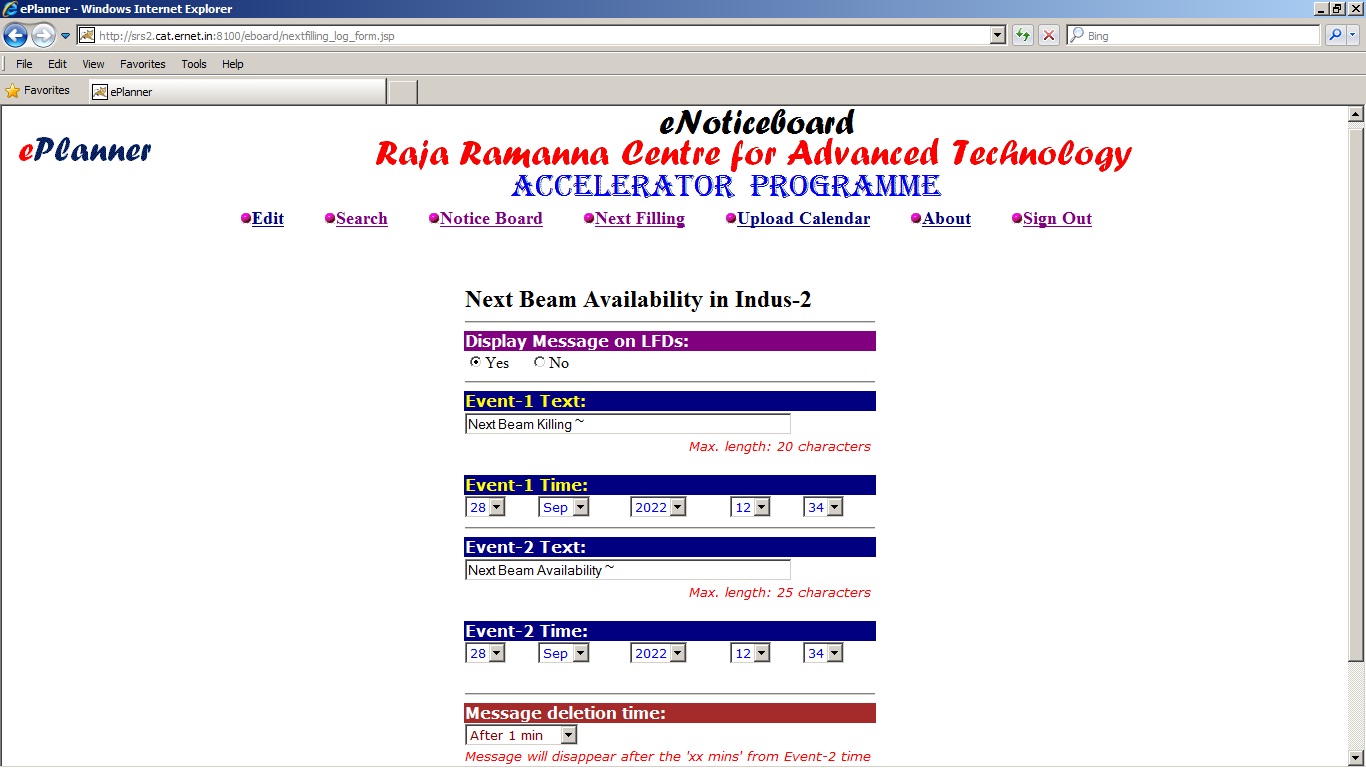
Task: Expand the address bar URL history dropdown
Action: pyautogui.click(x=998, y=36)
